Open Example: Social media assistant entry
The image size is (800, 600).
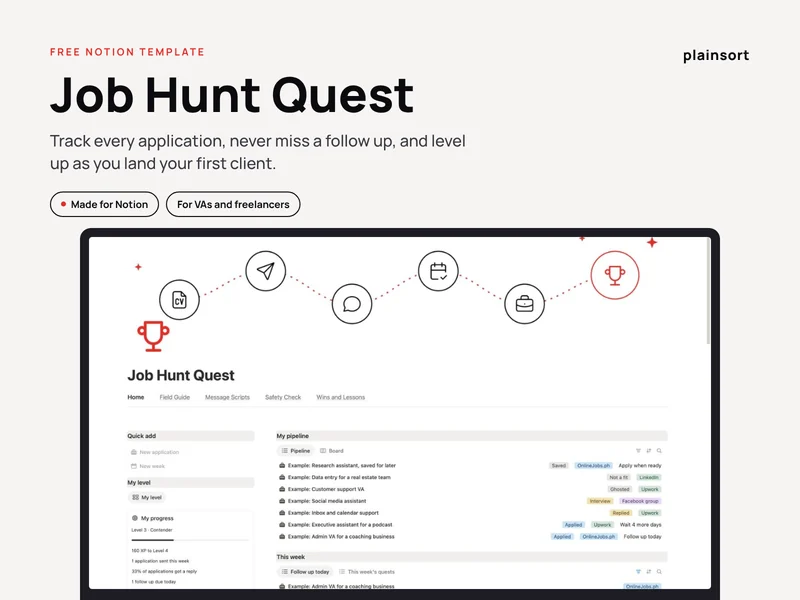click(x=327, y=501)
